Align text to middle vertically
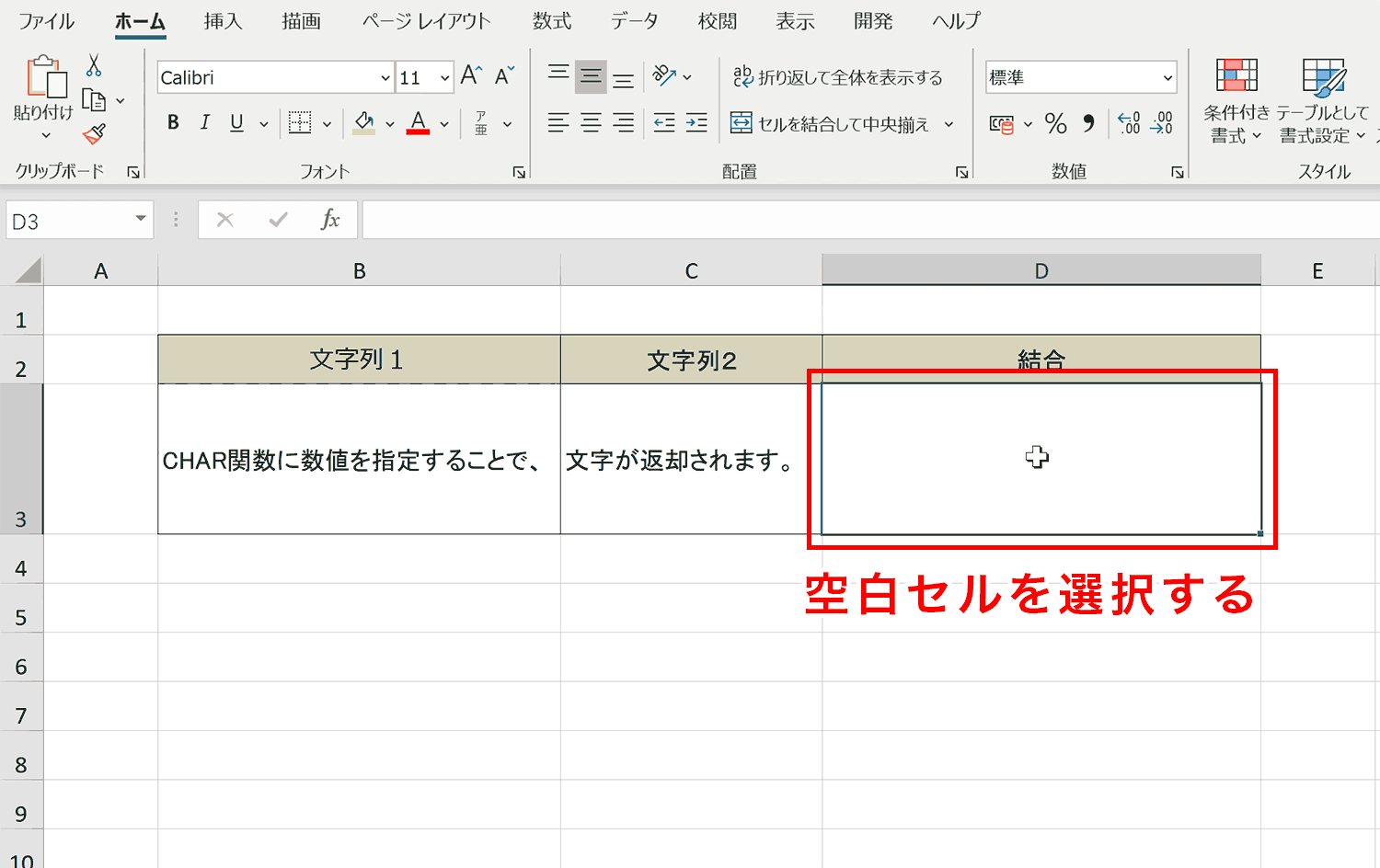The image size is (1380, 868). (x=591, y=76)
